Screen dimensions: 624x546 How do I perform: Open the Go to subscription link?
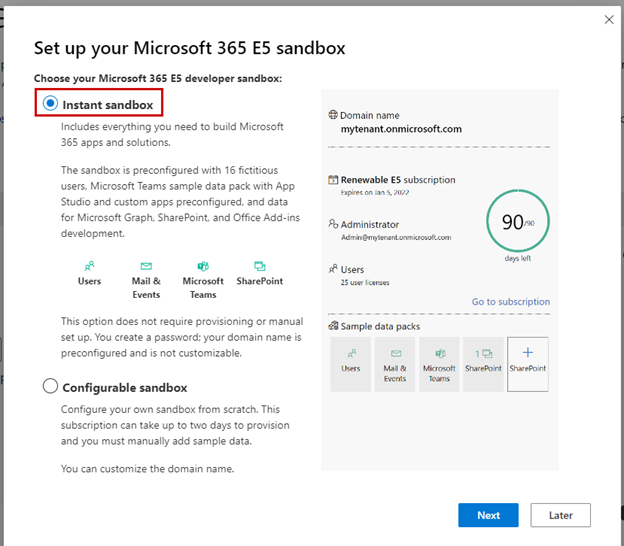[510, 302]
